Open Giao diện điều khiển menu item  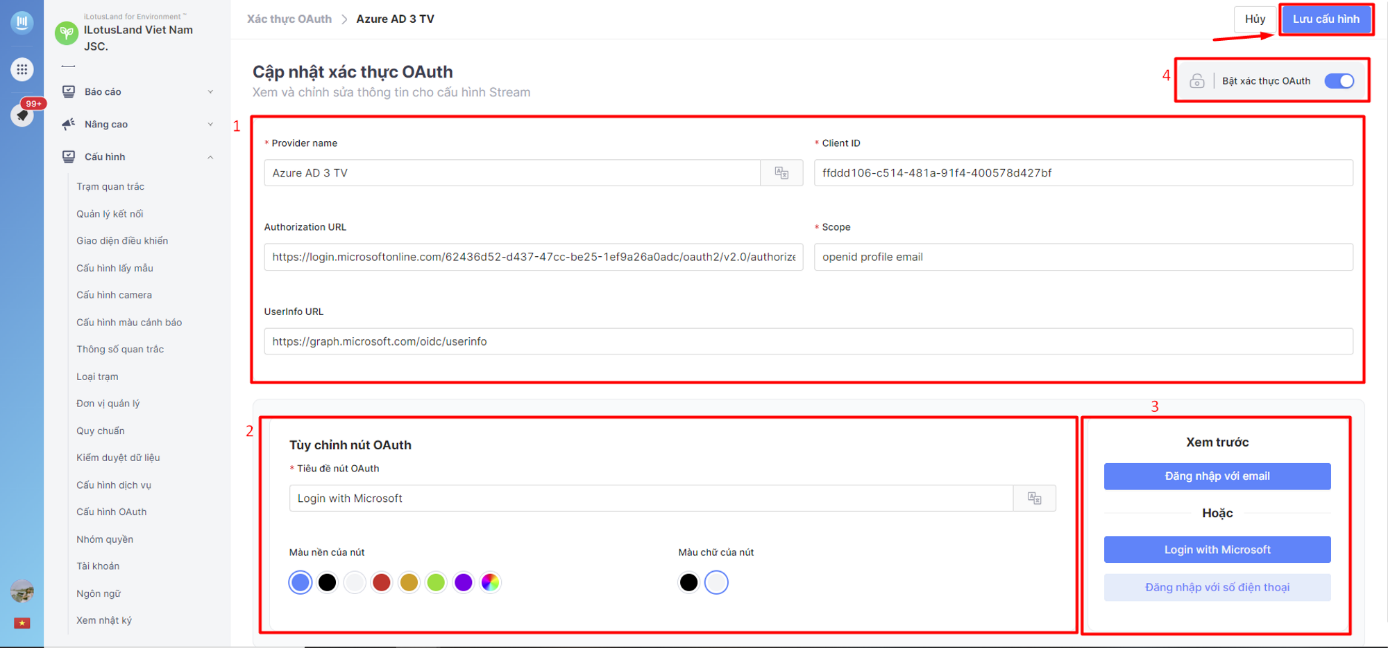coord(122,241)
